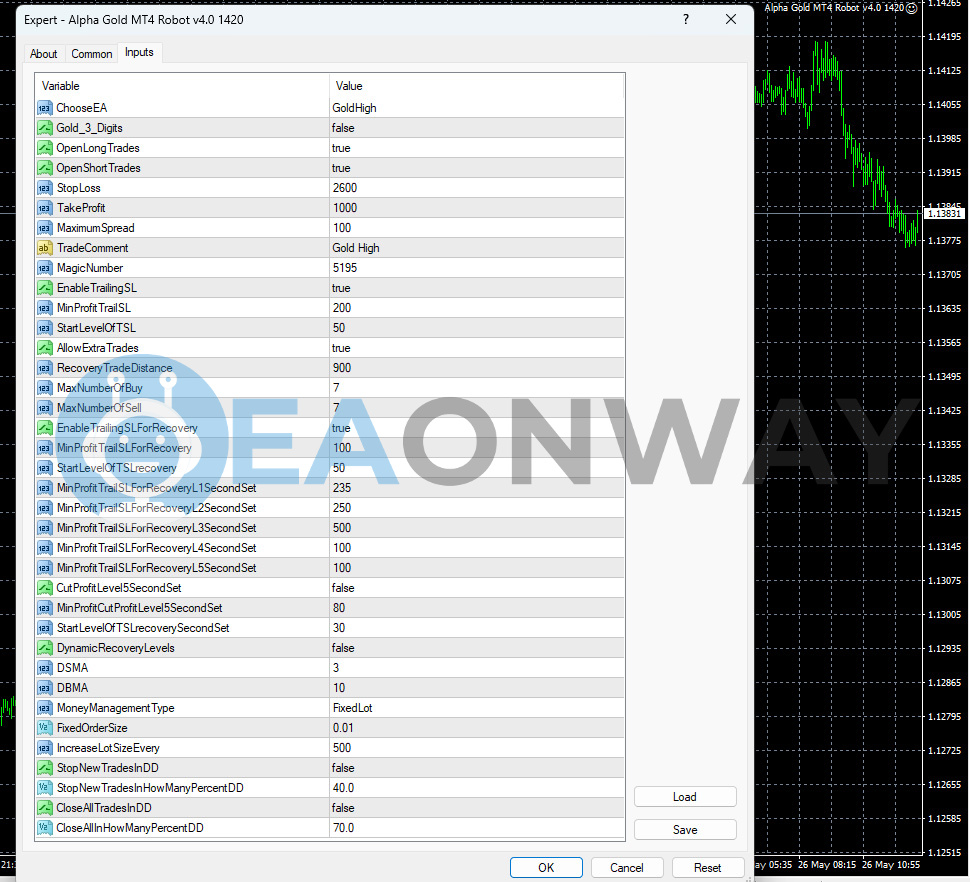Switch to the About tab
The image size is (970, 882).
click(x=43, y=54)
